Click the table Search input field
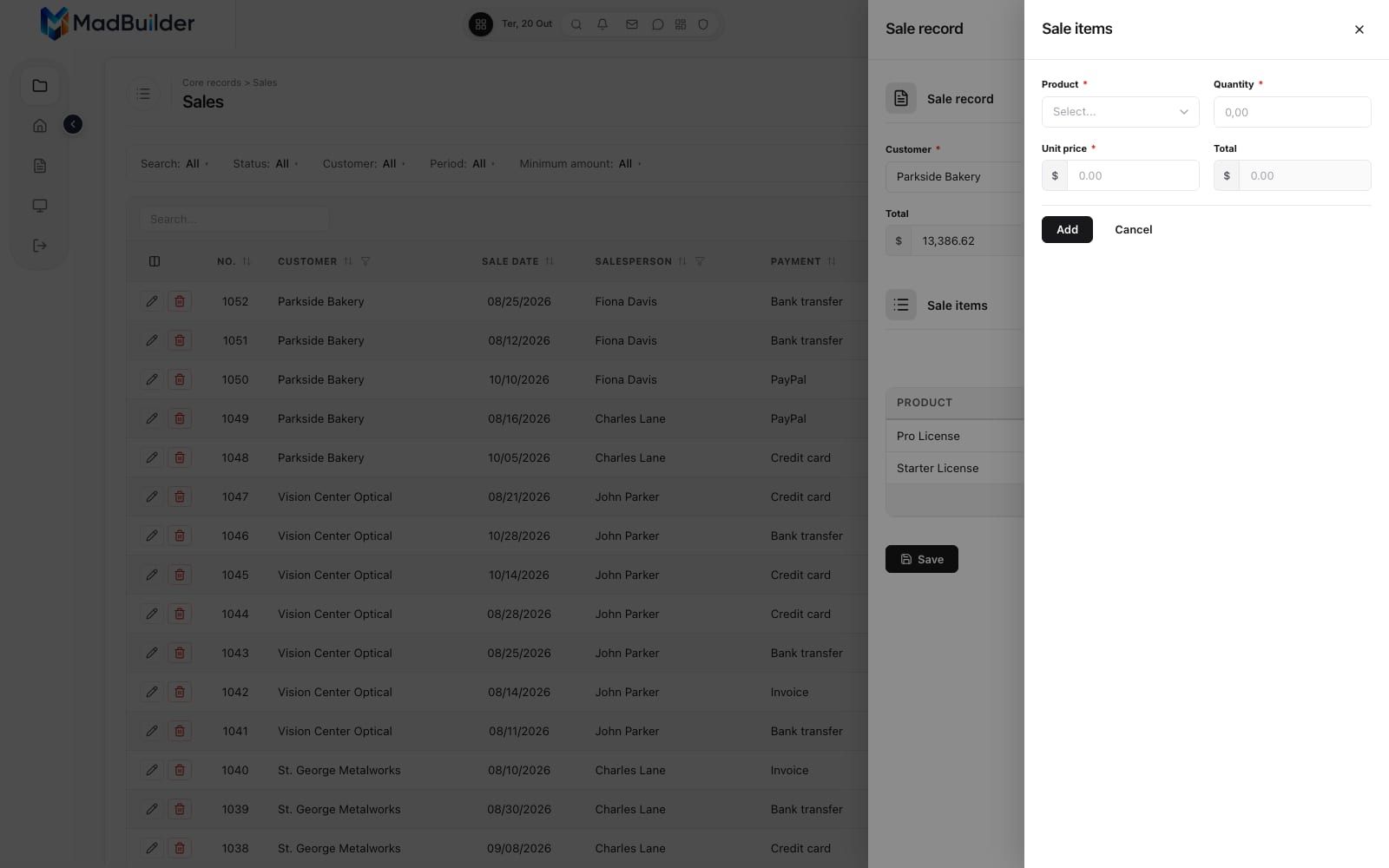1389x868 pixels. [x=234, y=219]
